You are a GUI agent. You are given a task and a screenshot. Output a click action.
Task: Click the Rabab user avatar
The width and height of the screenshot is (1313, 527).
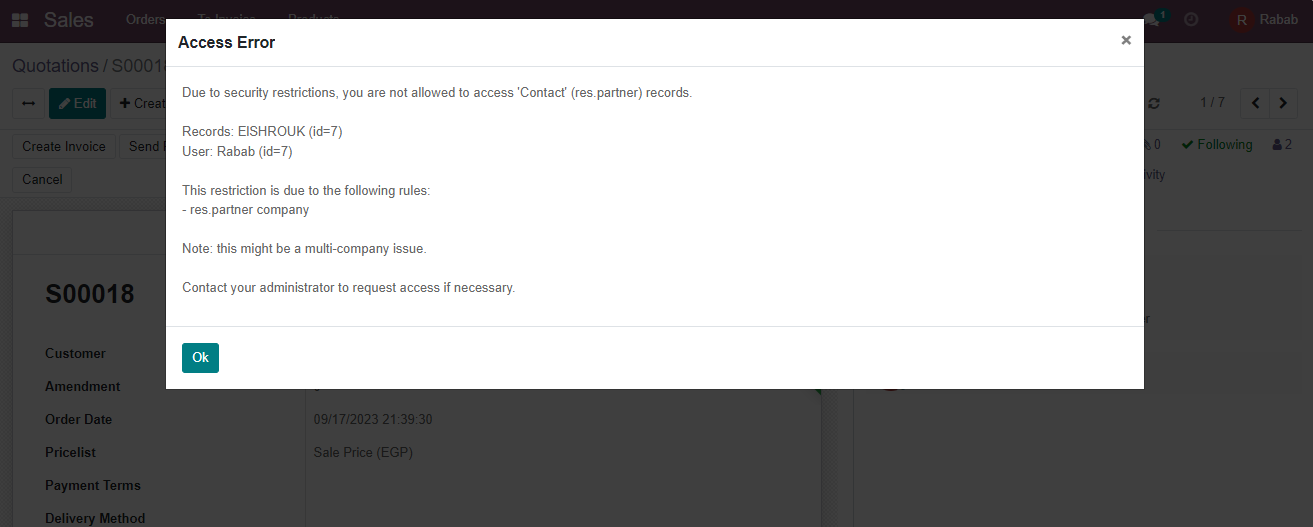point(1242,20)
